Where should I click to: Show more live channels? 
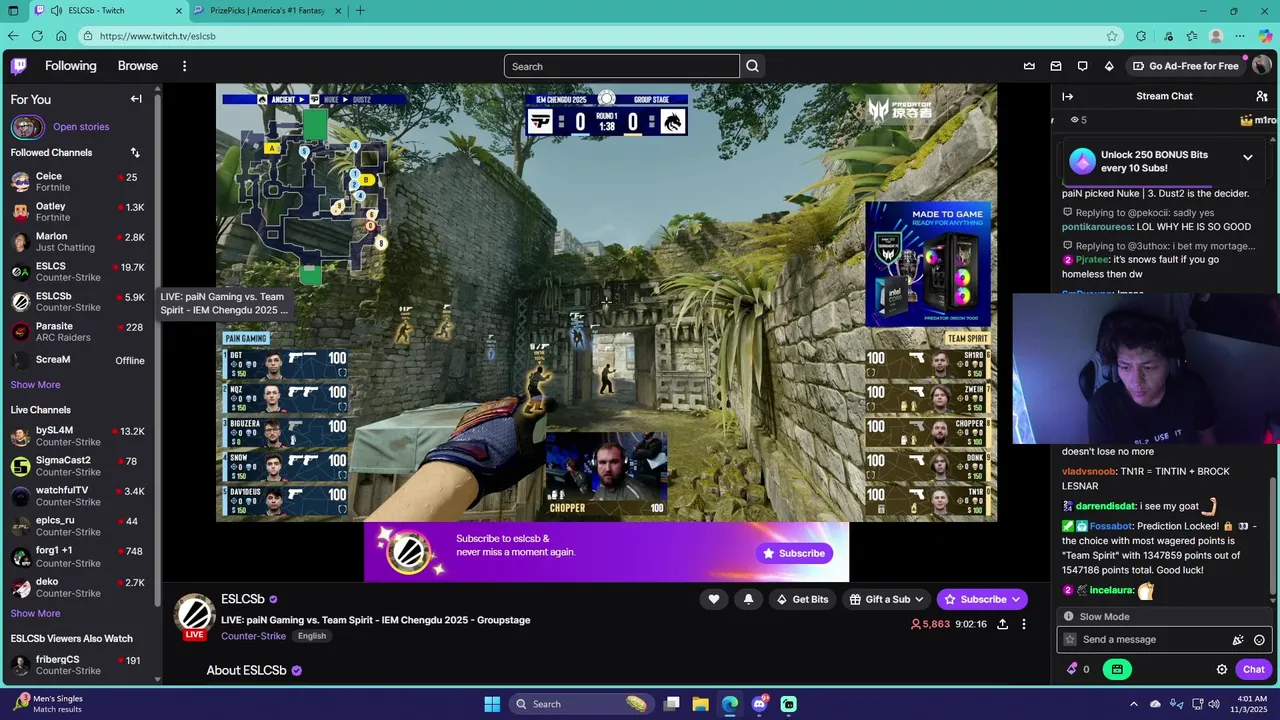click(x=35, y=614)
